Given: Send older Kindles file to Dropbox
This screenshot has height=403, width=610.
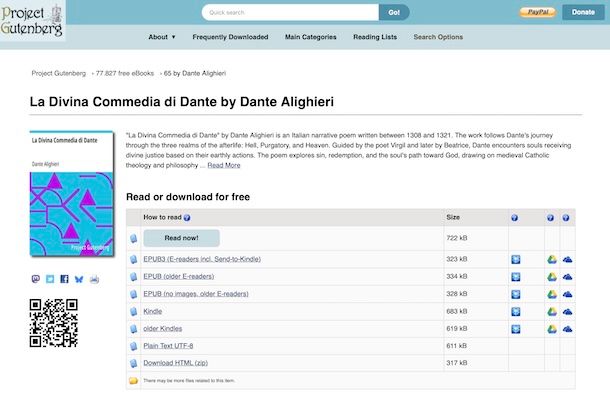Looking at the screenshot, I should pos(516,329).
